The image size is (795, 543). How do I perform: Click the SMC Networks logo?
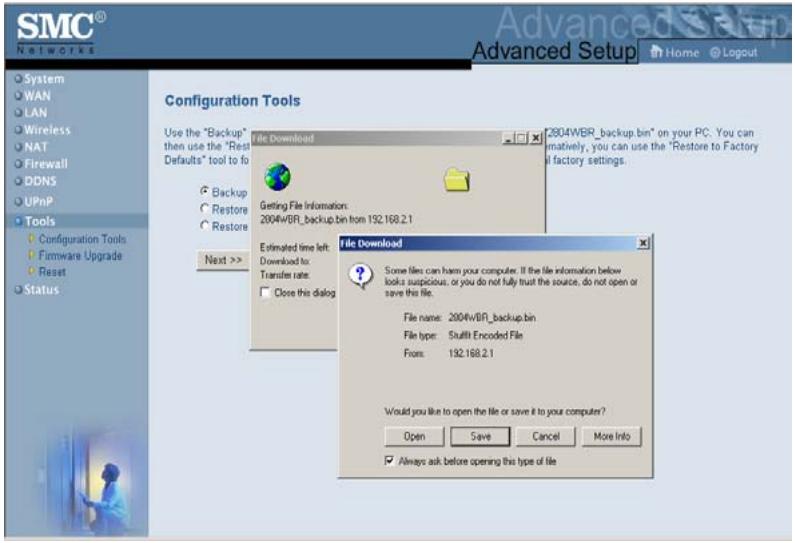(x=61, y=33)
